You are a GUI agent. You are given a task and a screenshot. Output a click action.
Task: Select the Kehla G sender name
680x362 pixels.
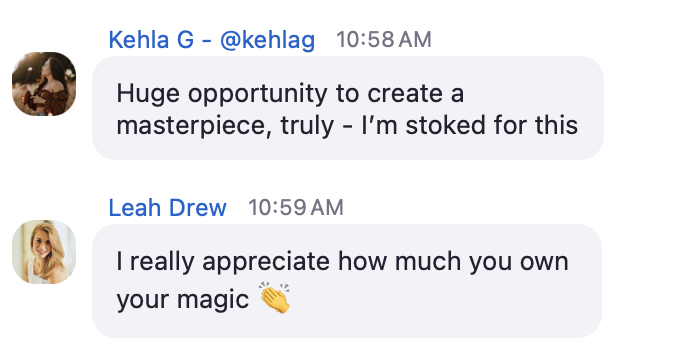coord(151,40)
